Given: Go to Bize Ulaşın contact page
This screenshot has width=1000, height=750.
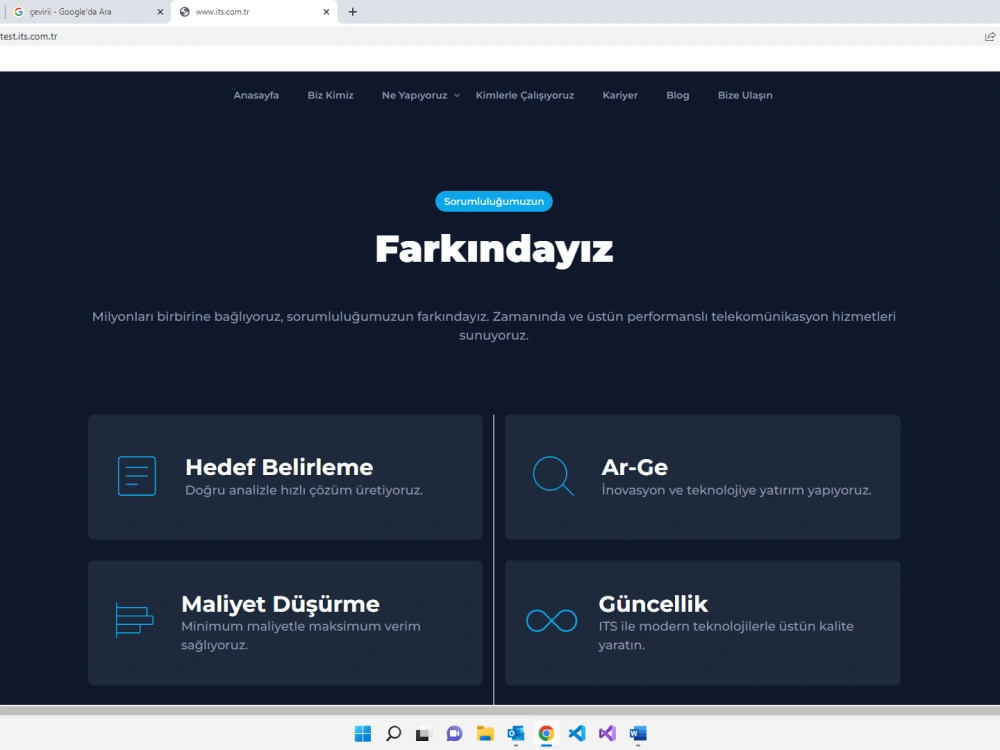Looking at the screenshot, I should pyautogui.click(x=745, y=95).
